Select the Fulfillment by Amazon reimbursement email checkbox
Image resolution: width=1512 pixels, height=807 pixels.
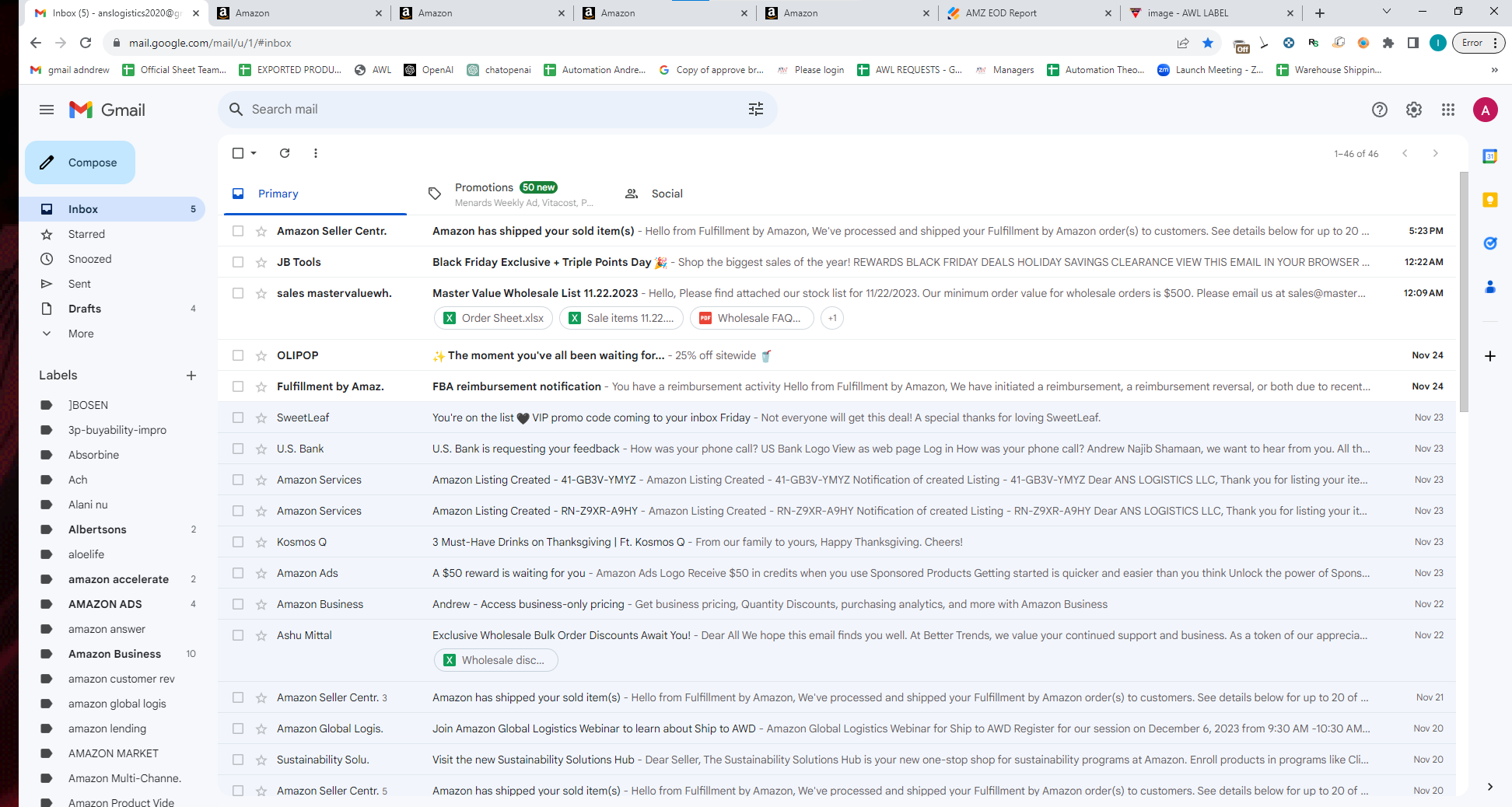coord(238,386)
